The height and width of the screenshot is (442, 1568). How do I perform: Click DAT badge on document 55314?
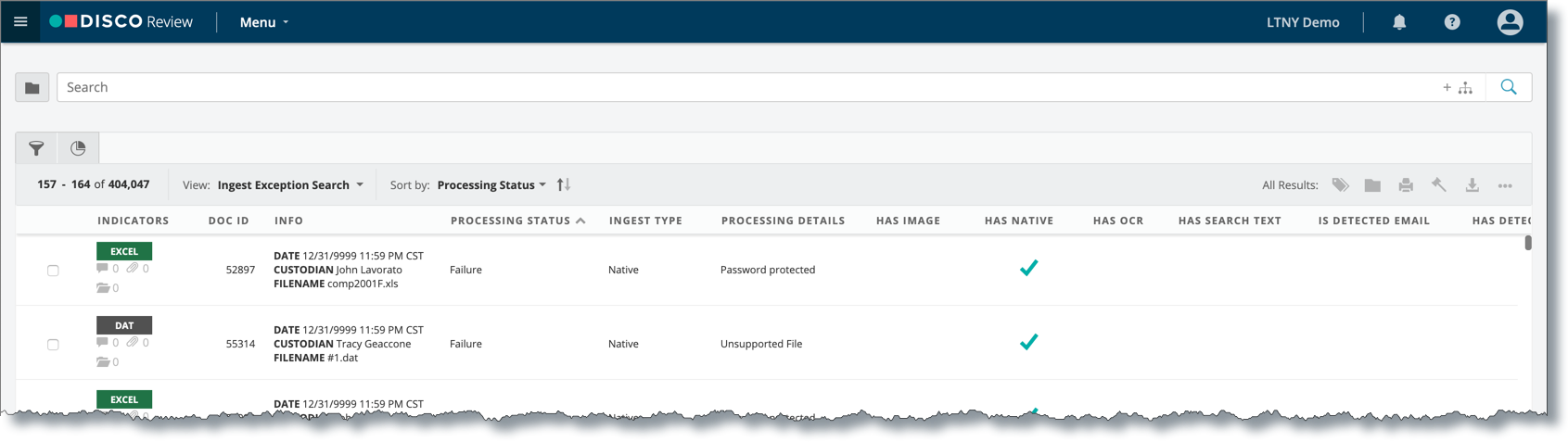click(x=124, y=325)
